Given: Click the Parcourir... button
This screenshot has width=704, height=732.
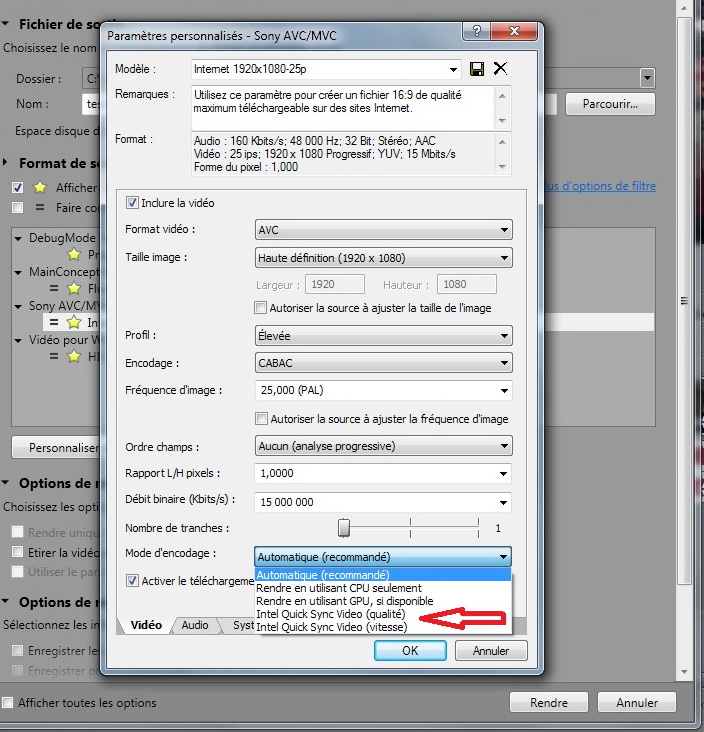Looking at the screenshot, I should [x=610, y=104].
